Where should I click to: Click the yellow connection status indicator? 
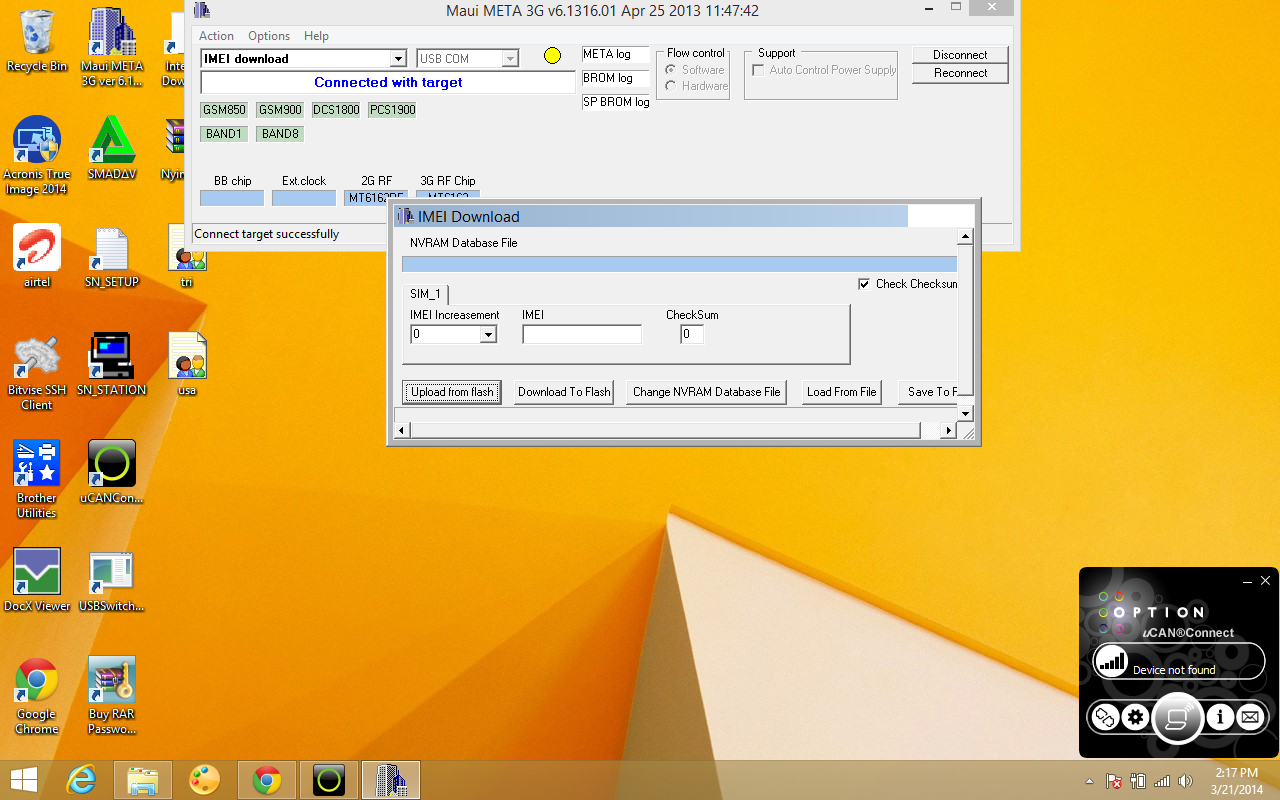click(552, 56)
